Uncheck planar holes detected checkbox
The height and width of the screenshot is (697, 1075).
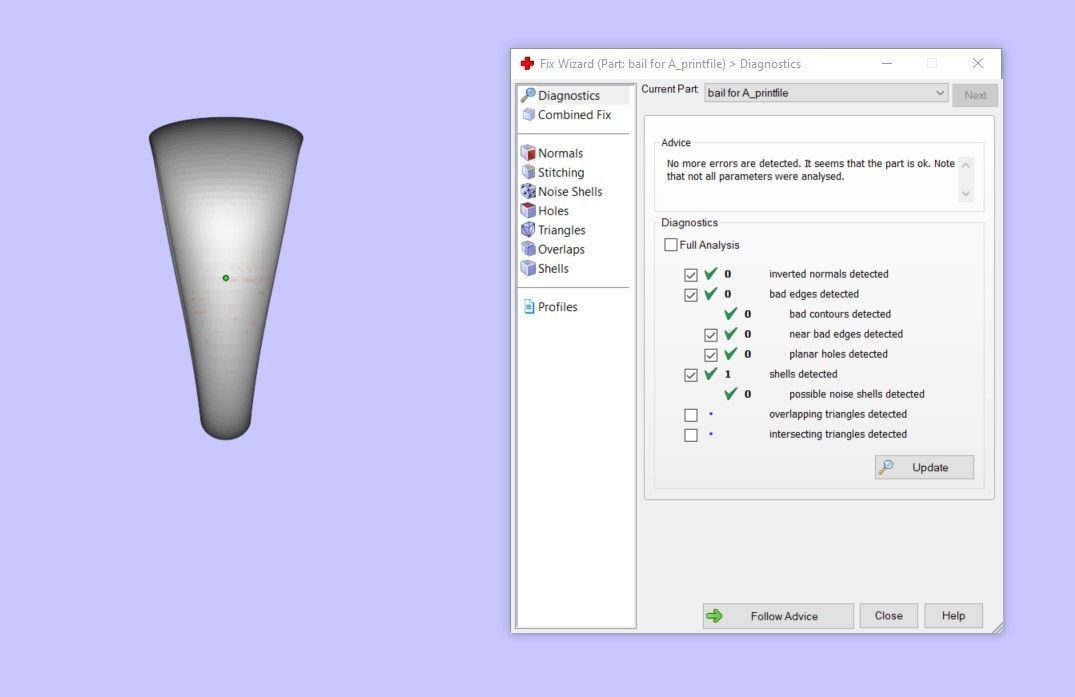[710, 354]
